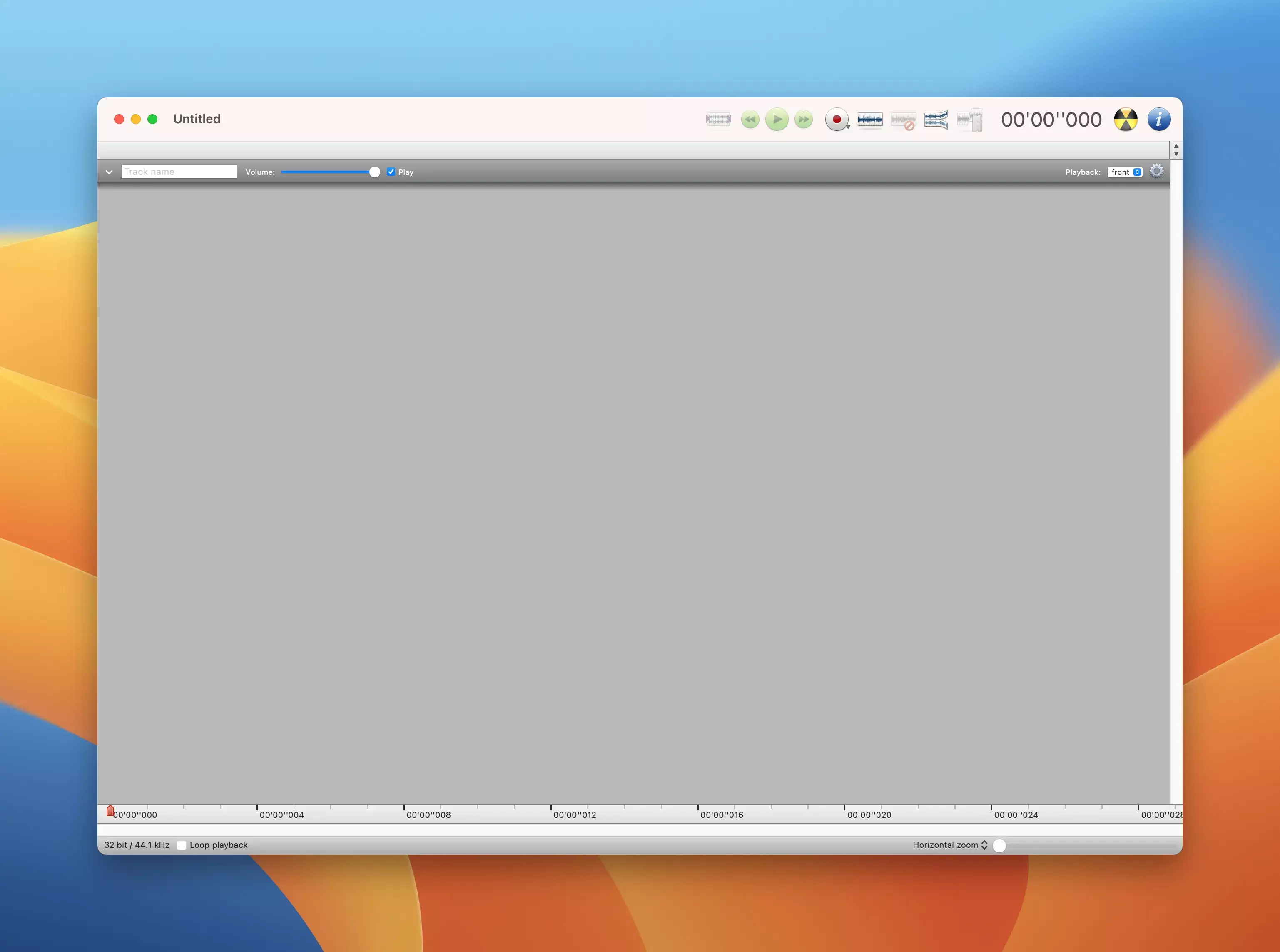Enable the Loop playback checkbox

(182, 845)
